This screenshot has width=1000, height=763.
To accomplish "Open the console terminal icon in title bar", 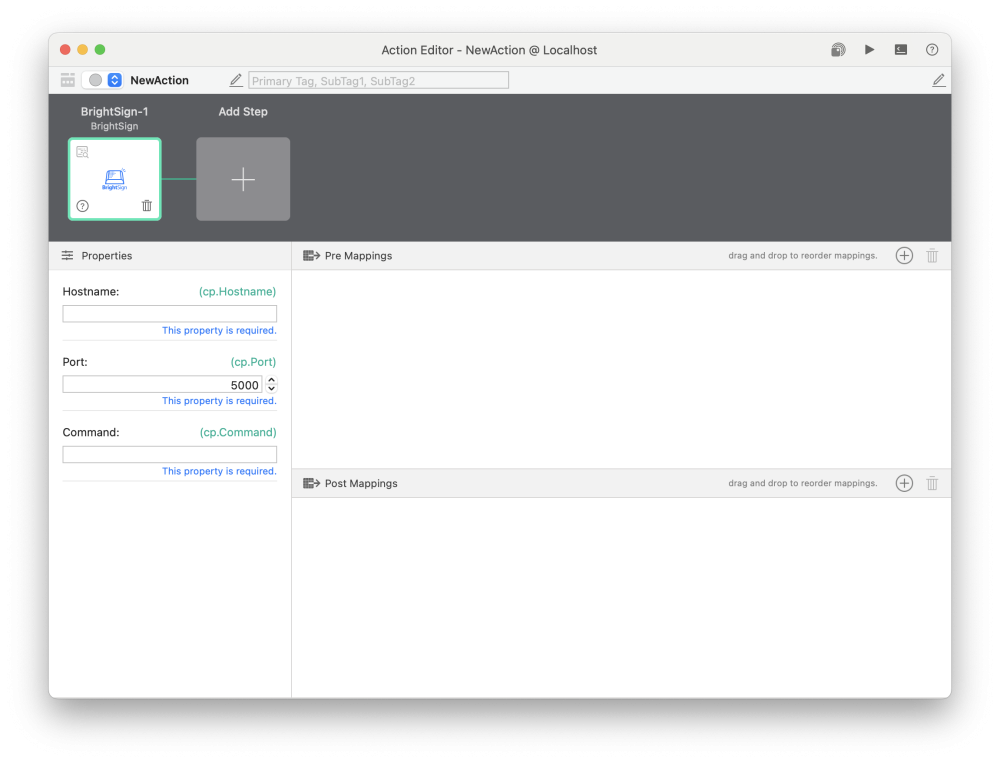I will click(901, 50).
